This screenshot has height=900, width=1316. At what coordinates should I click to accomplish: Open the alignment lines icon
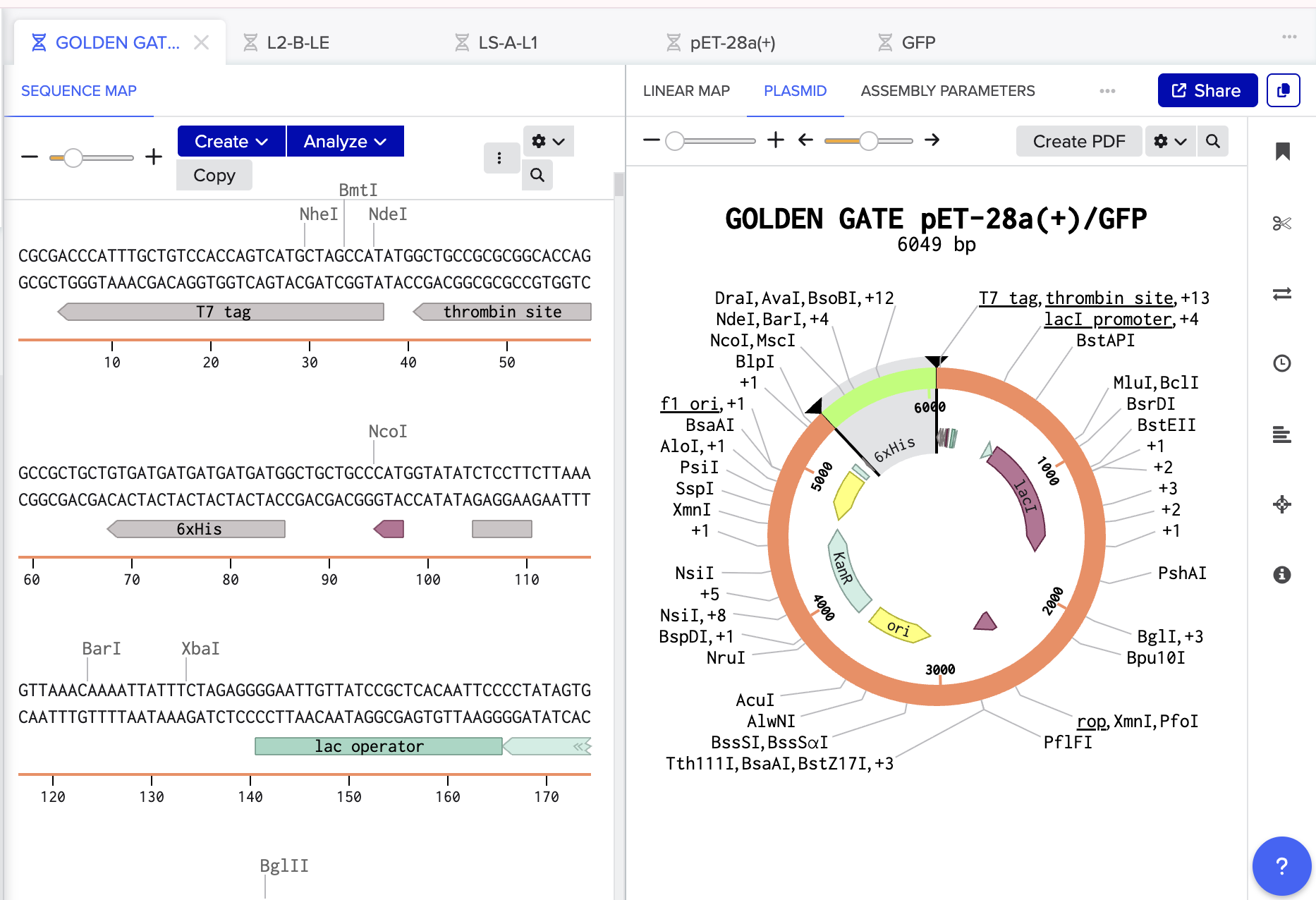pos(1282,434)
